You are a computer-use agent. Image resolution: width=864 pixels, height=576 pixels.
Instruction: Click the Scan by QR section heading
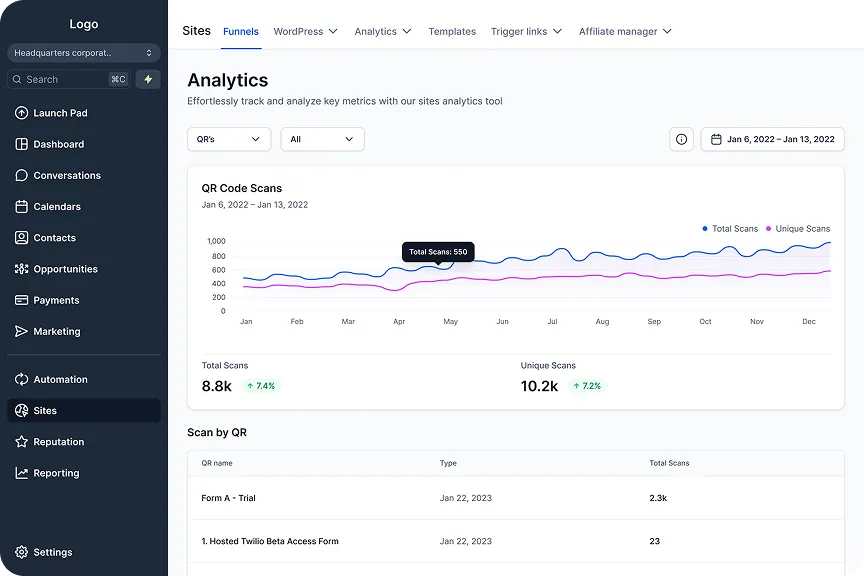coord(217,433)
